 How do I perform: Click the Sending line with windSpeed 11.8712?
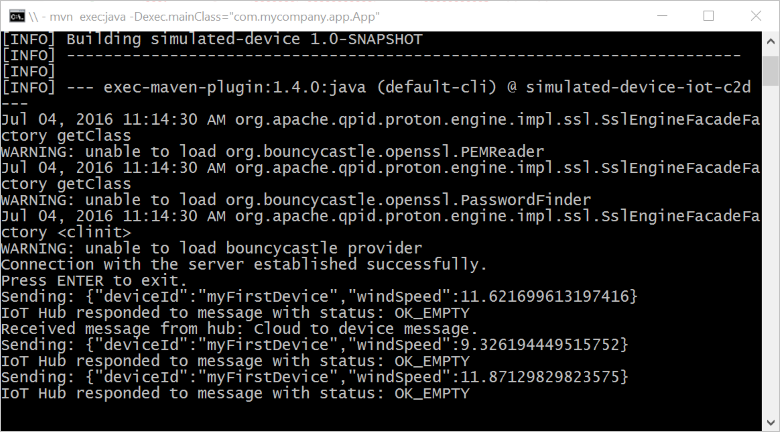[x=314, y=376]
